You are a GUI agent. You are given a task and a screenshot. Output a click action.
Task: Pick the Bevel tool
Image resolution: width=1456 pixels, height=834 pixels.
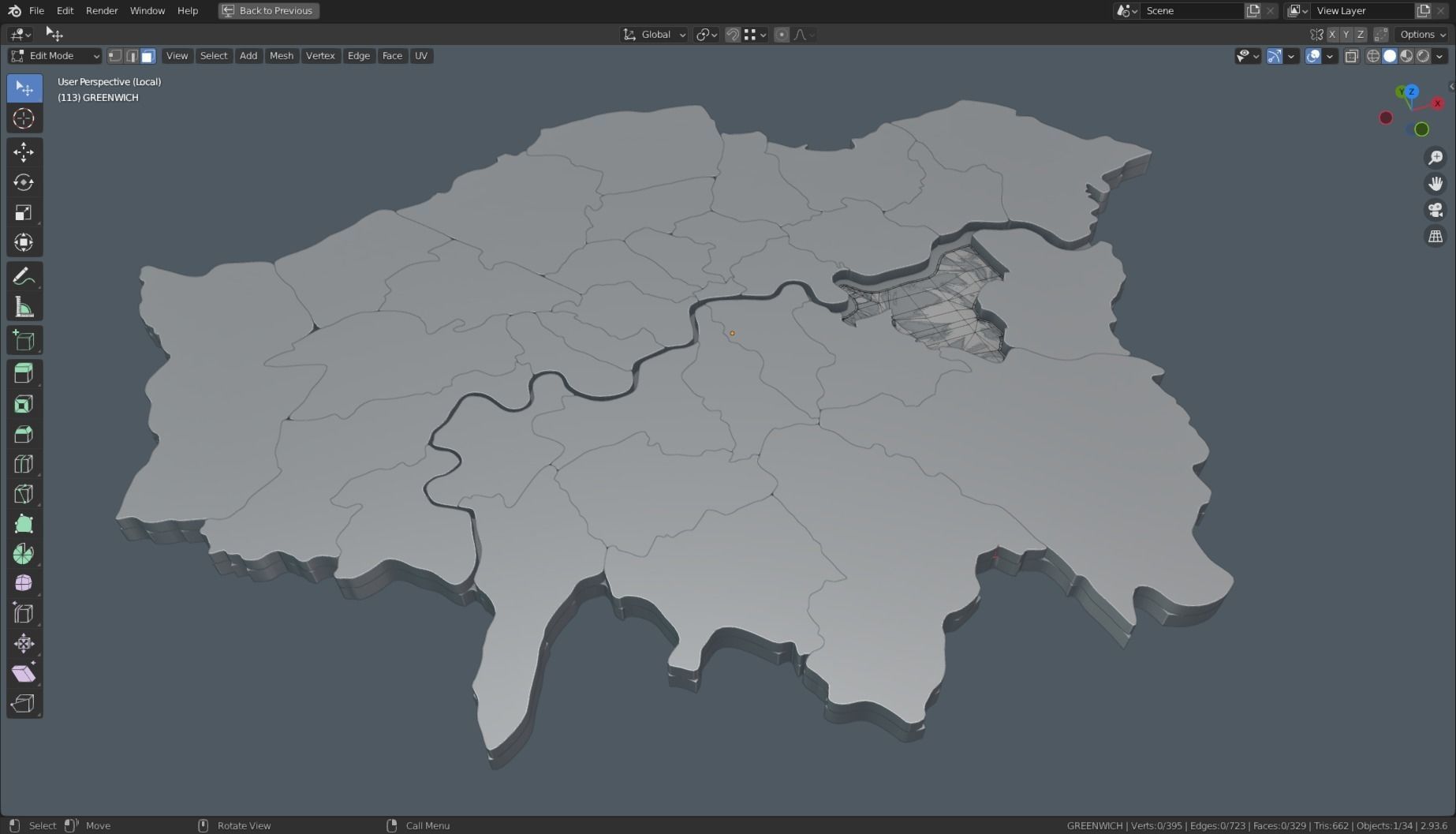tap(24, 434)
